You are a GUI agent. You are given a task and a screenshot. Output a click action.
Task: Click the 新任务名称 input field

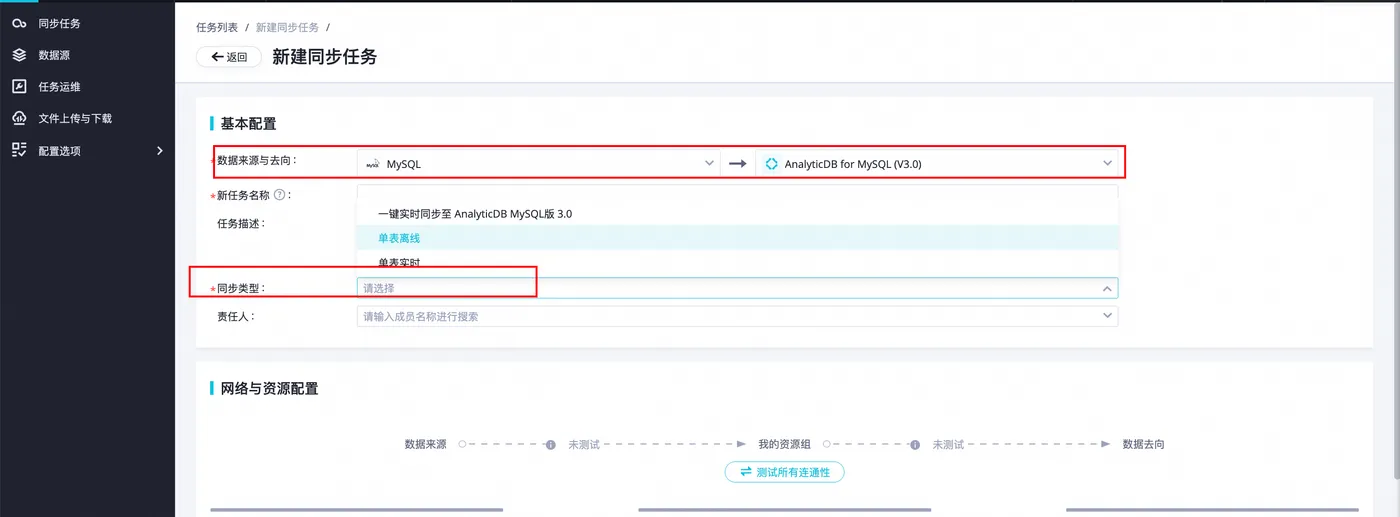click(737, 193)
